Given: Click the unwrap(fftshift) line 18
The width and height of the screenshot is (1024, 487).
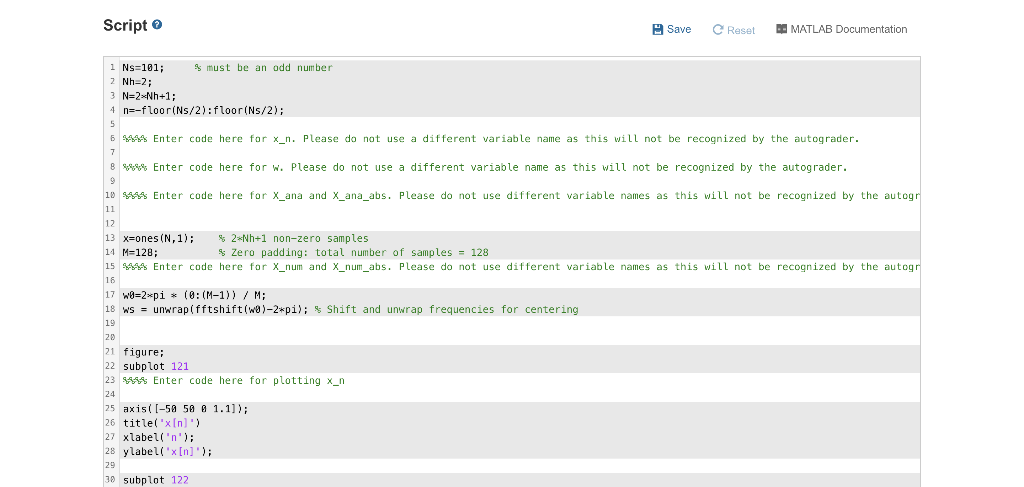Looking at the screenshot, I should (x=350, y=309).
